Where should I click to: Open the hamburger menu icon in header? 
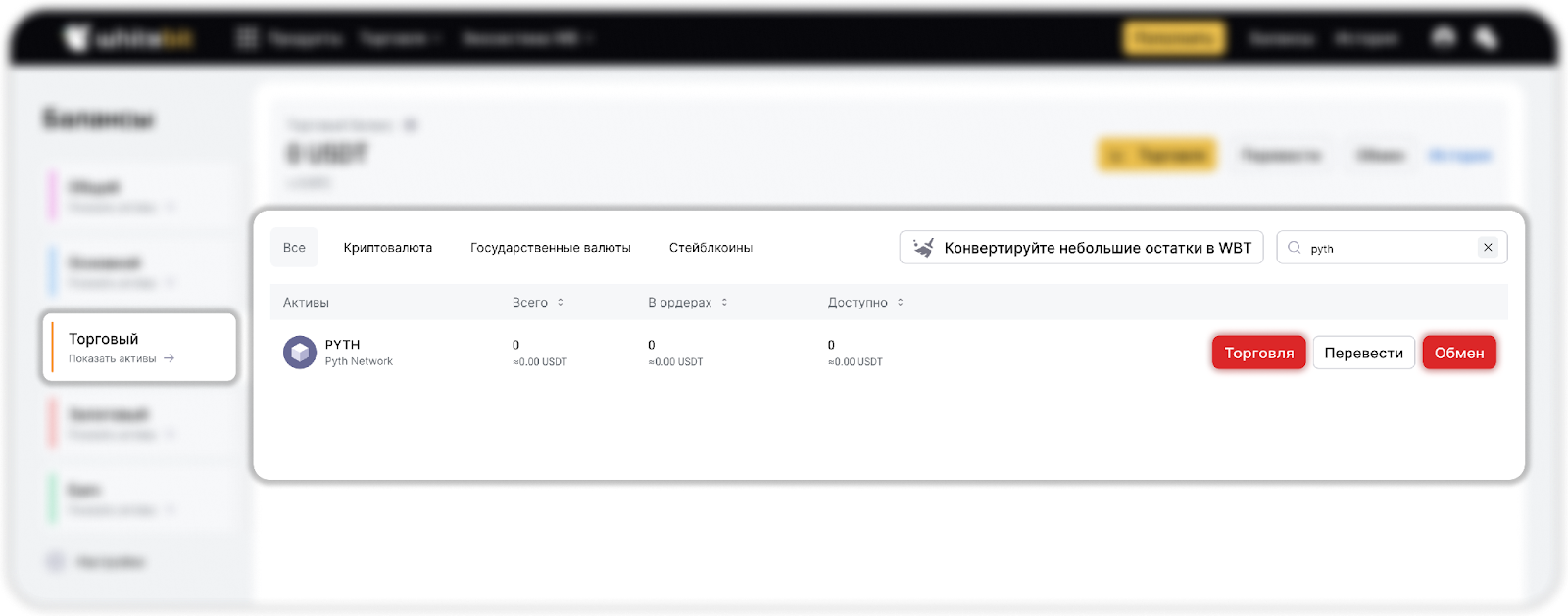click(x=247, y=38)
